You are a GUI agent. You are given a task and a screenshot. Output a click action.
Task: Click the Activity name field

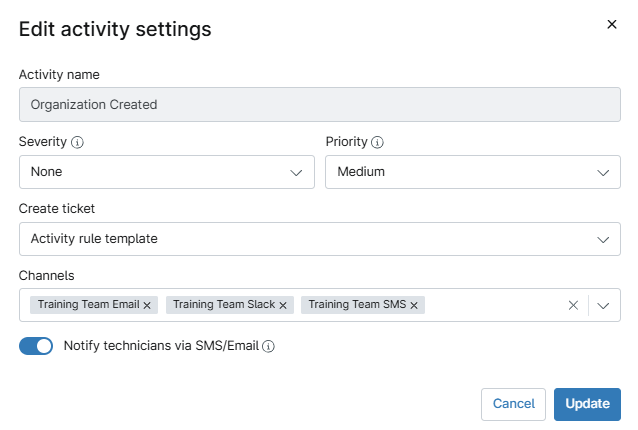pos(320,104)
